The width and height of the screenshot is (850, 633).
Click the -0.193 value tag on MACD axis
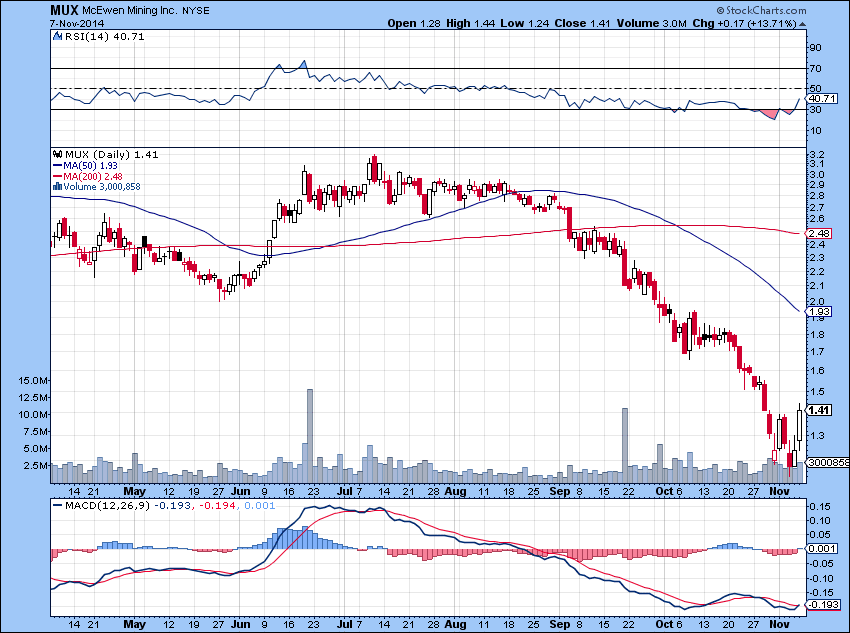click(823, 604)
